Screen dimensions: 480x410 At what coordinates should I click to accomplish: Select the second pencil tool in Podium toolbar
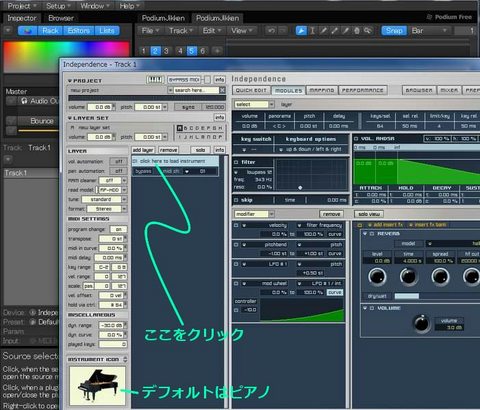click(334, 31)
